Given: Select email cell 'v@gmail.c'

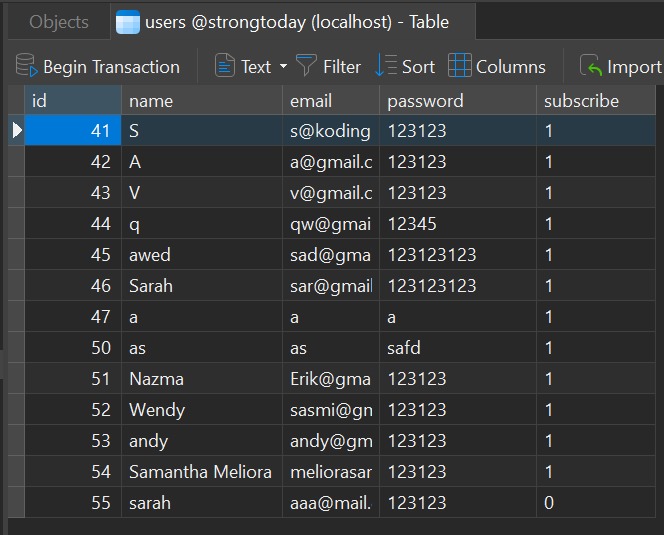Looking at the screenshot, I should point(331,192).
